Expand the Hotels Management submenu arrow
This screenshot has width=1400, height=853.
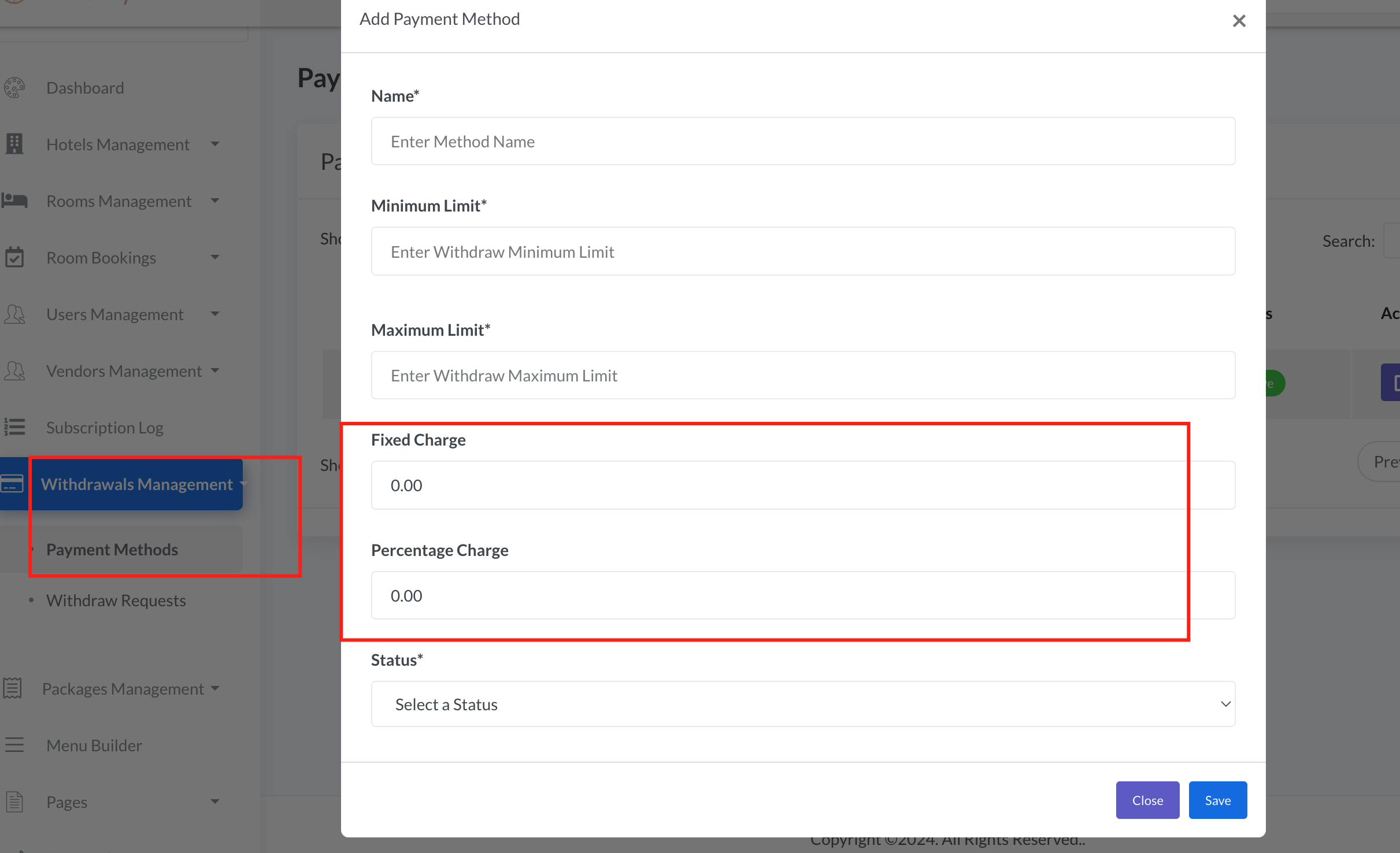click(215, 144)
